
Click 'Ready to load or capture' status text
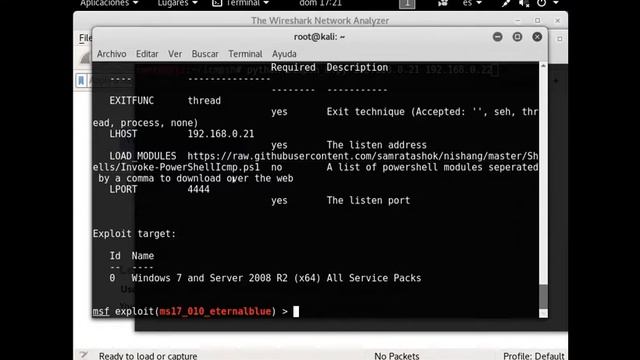pyautogui.click(x=148, y=356)
